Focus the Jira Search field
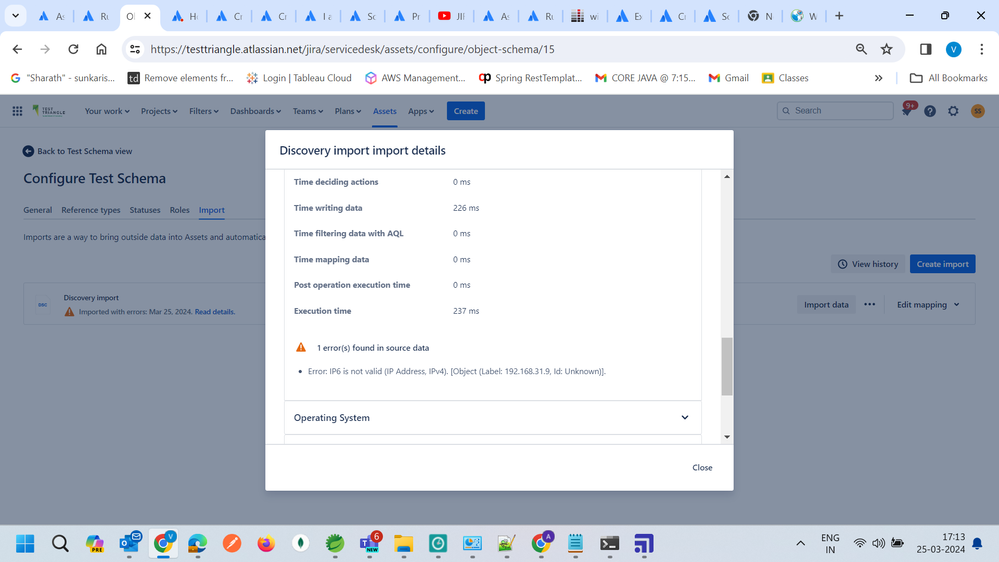The image size is (999, 562). click(835, 111)
